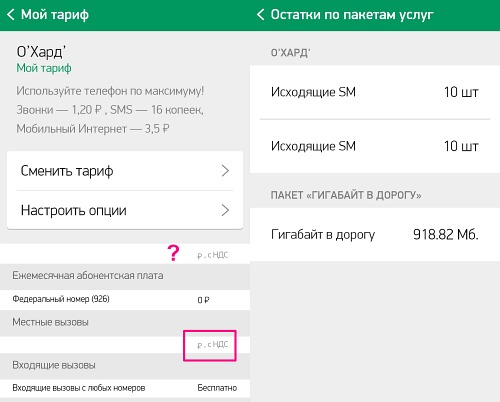The width and height of the screenshot is (500, 402).
Task: Open the Настроить опции chevron arrow
Action: (x=225, y=210)
